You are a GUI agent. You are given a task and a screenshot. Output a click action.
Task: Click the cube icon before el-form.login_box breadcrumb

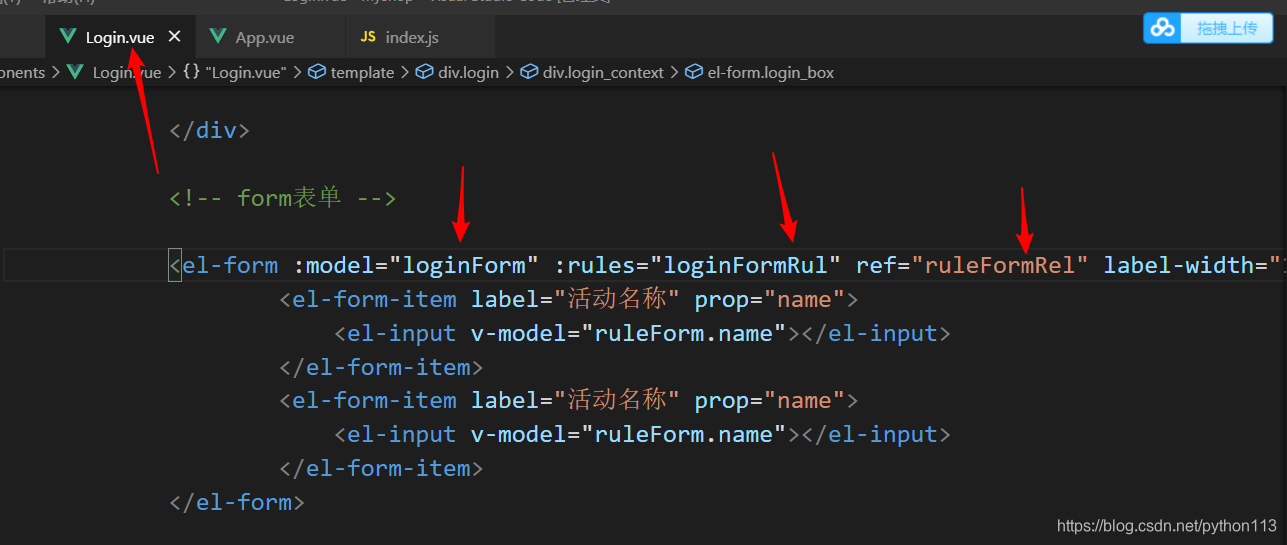tap(693, 72)
